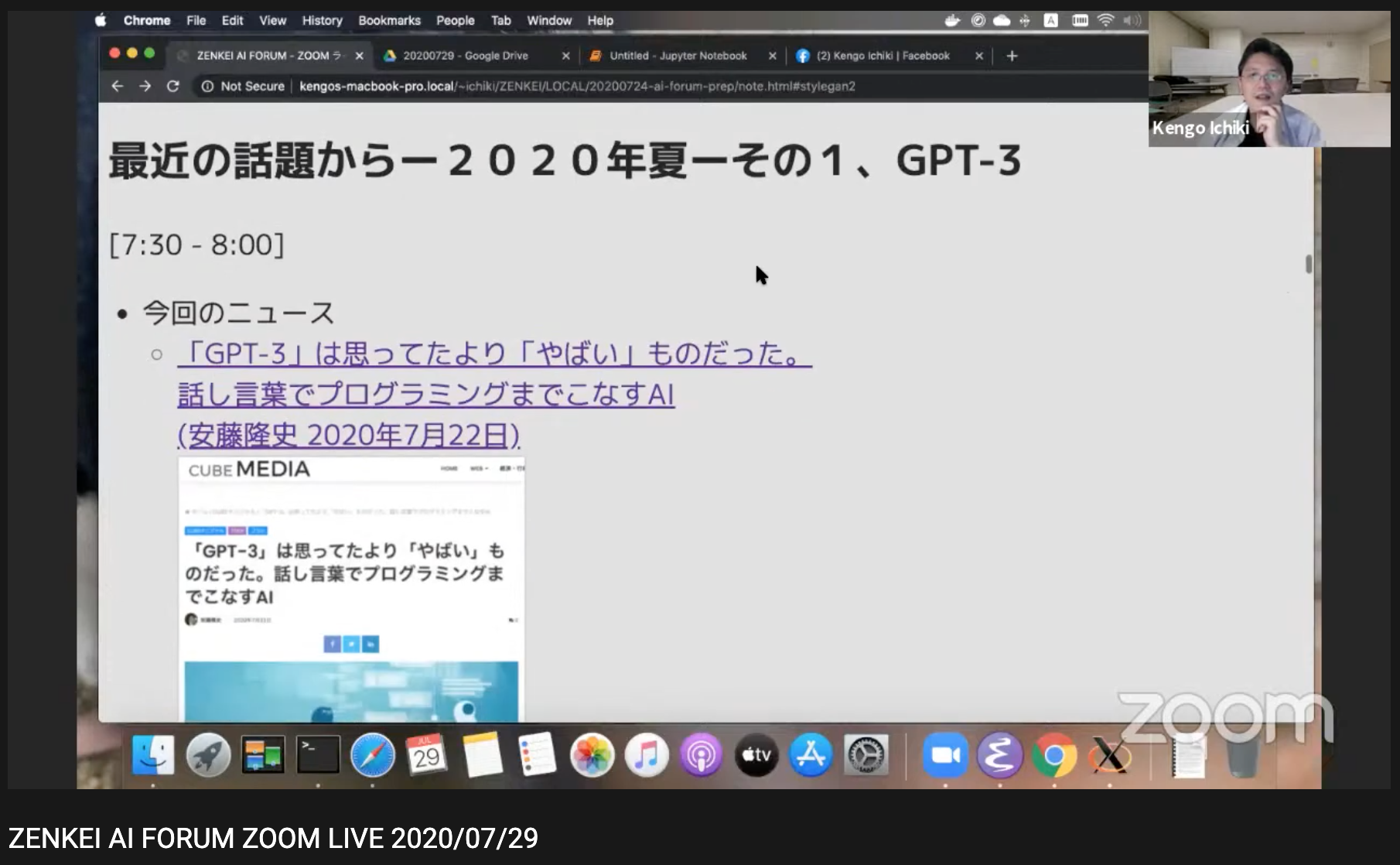Click the [7:30 - 8:00] time text
The image size is (1400, 865).
196,244
